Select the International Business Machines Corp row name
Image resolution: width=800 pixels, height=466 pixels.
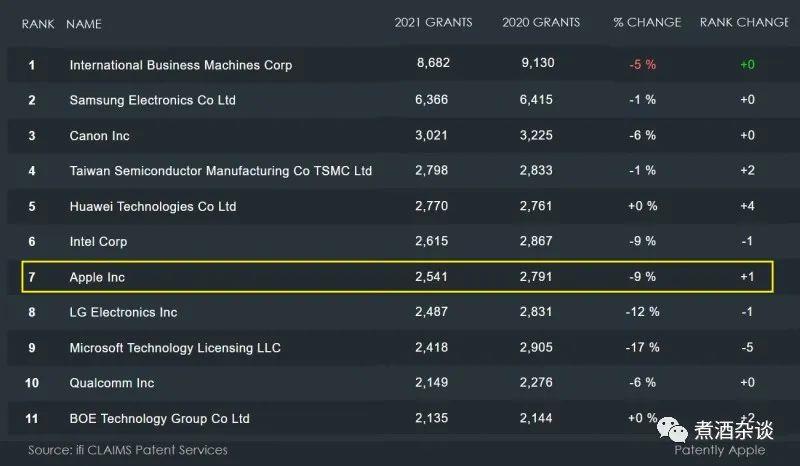click(181, 65)
